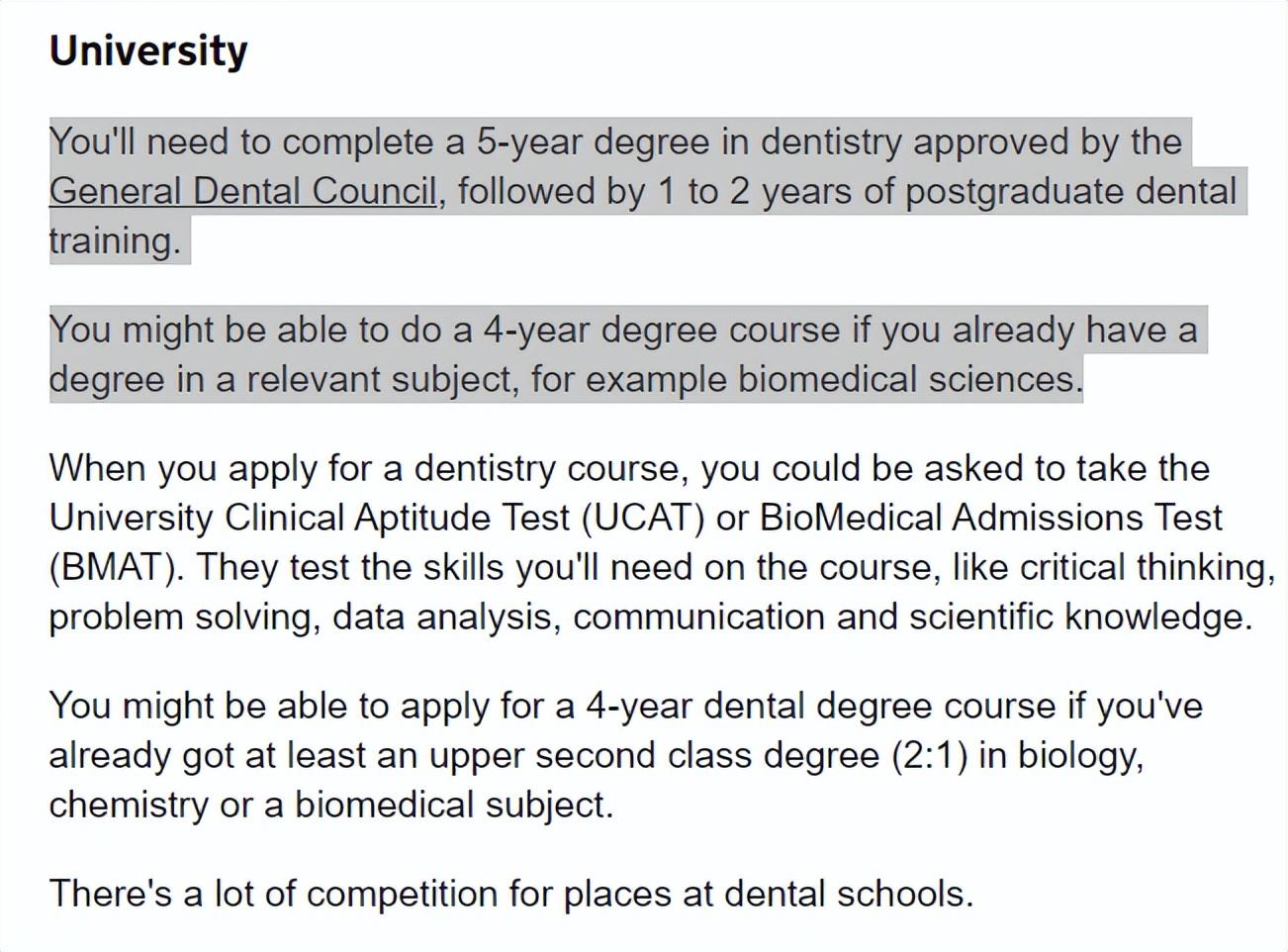Open the General Dental Council link
This screenshot has height=952, width=1288.
click(242, 191)
